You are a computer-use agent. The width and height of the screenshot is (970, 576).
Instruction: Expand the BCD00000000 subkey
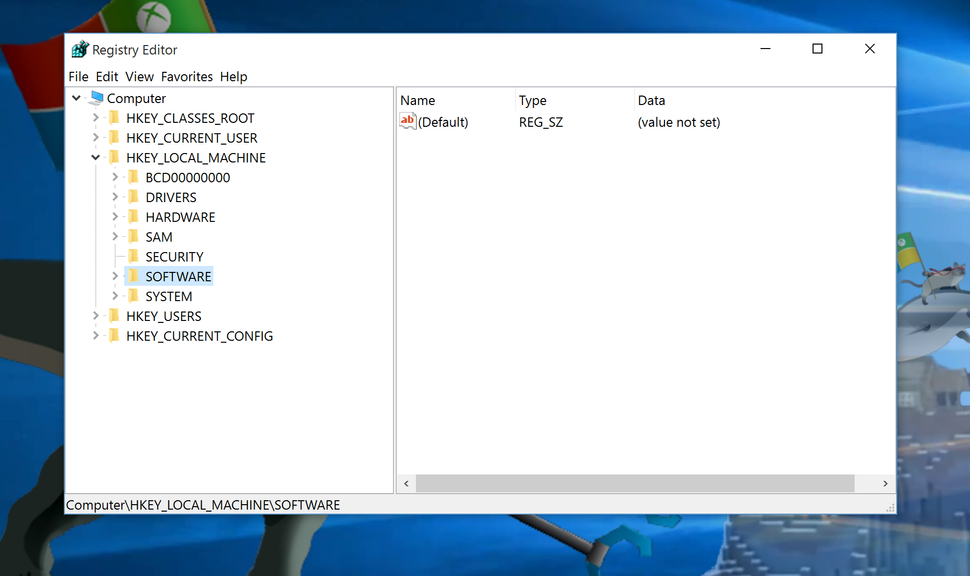click(x=115, y=177)
